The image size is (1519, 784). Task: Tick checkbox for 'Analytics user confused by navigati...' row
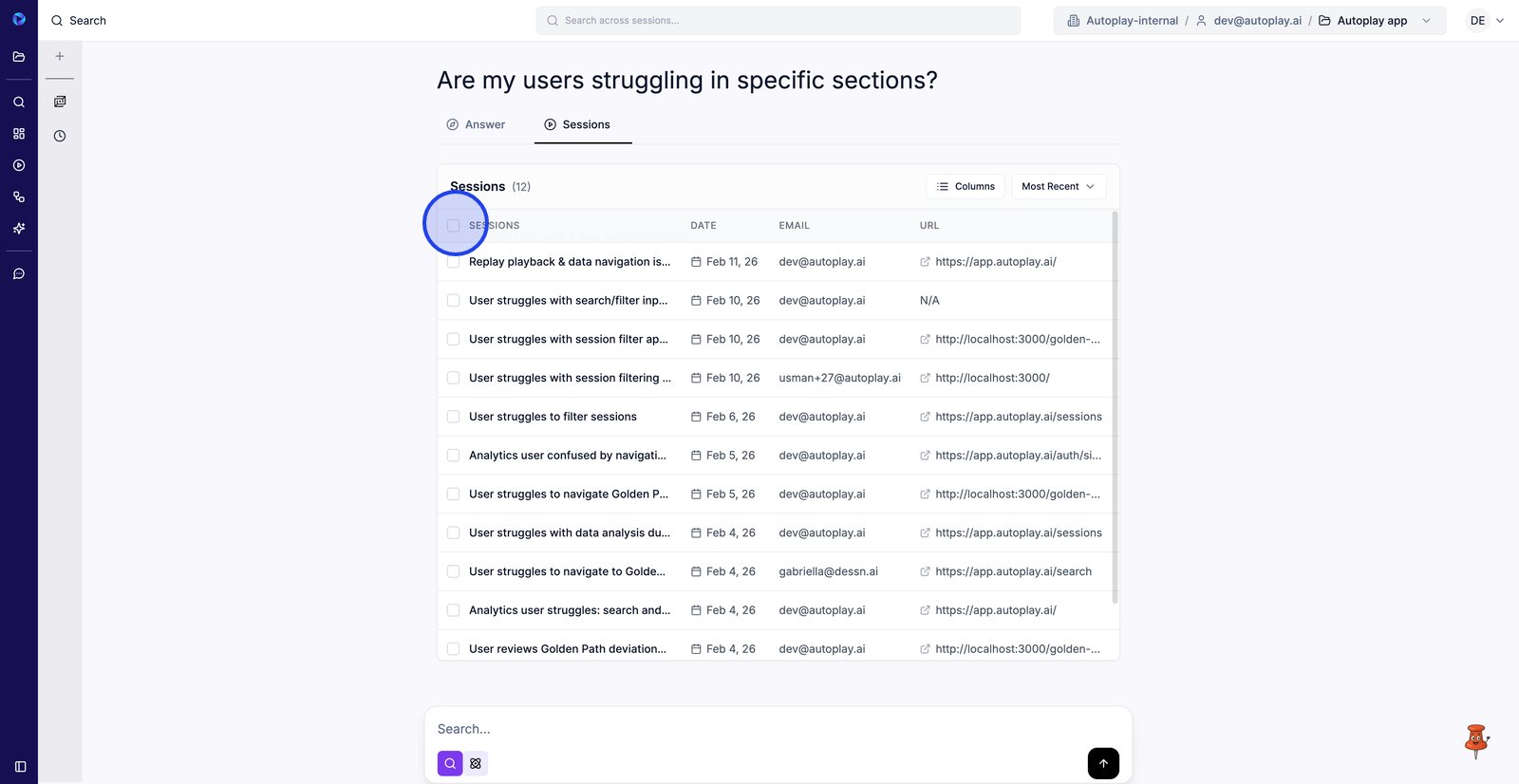tap(454, 456)
